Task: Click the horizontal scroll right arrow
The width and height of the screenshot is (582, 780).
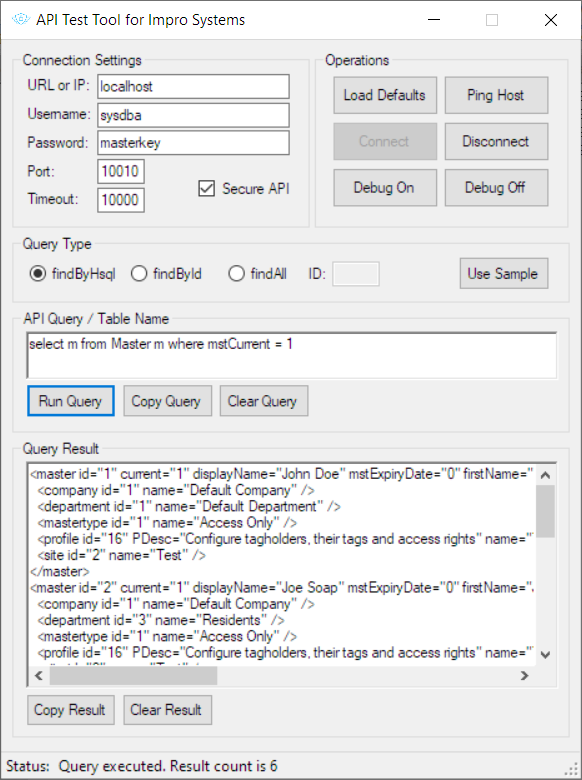Action: point(524,676)
